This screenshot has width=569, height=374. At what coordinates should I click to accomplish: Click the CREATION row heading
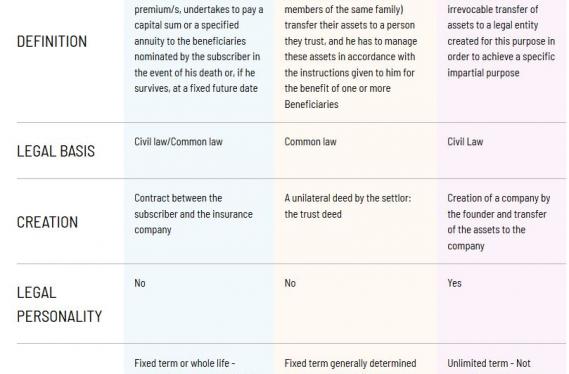47,222
